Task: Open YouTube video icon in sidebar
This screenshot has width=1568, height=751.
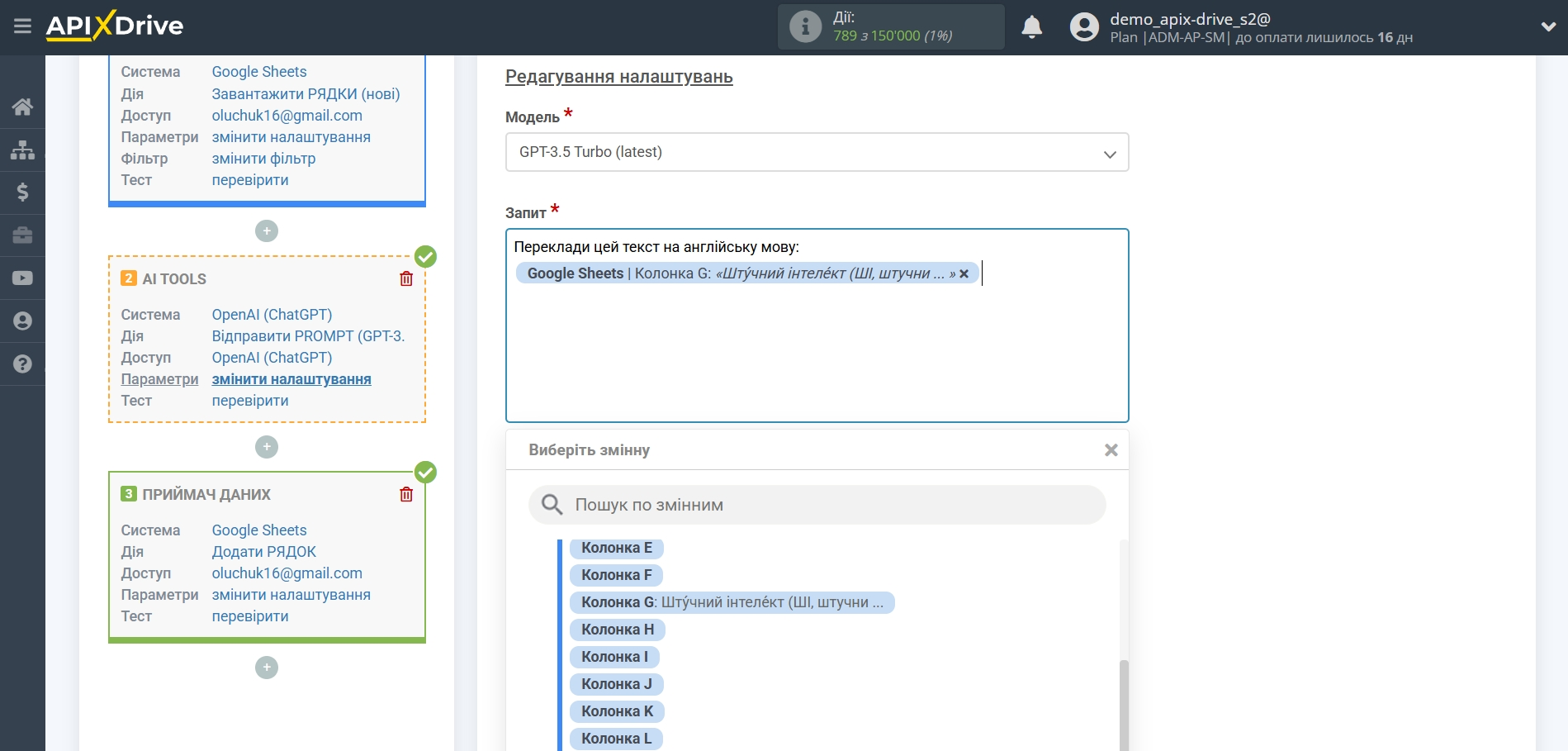Action: 22,278
